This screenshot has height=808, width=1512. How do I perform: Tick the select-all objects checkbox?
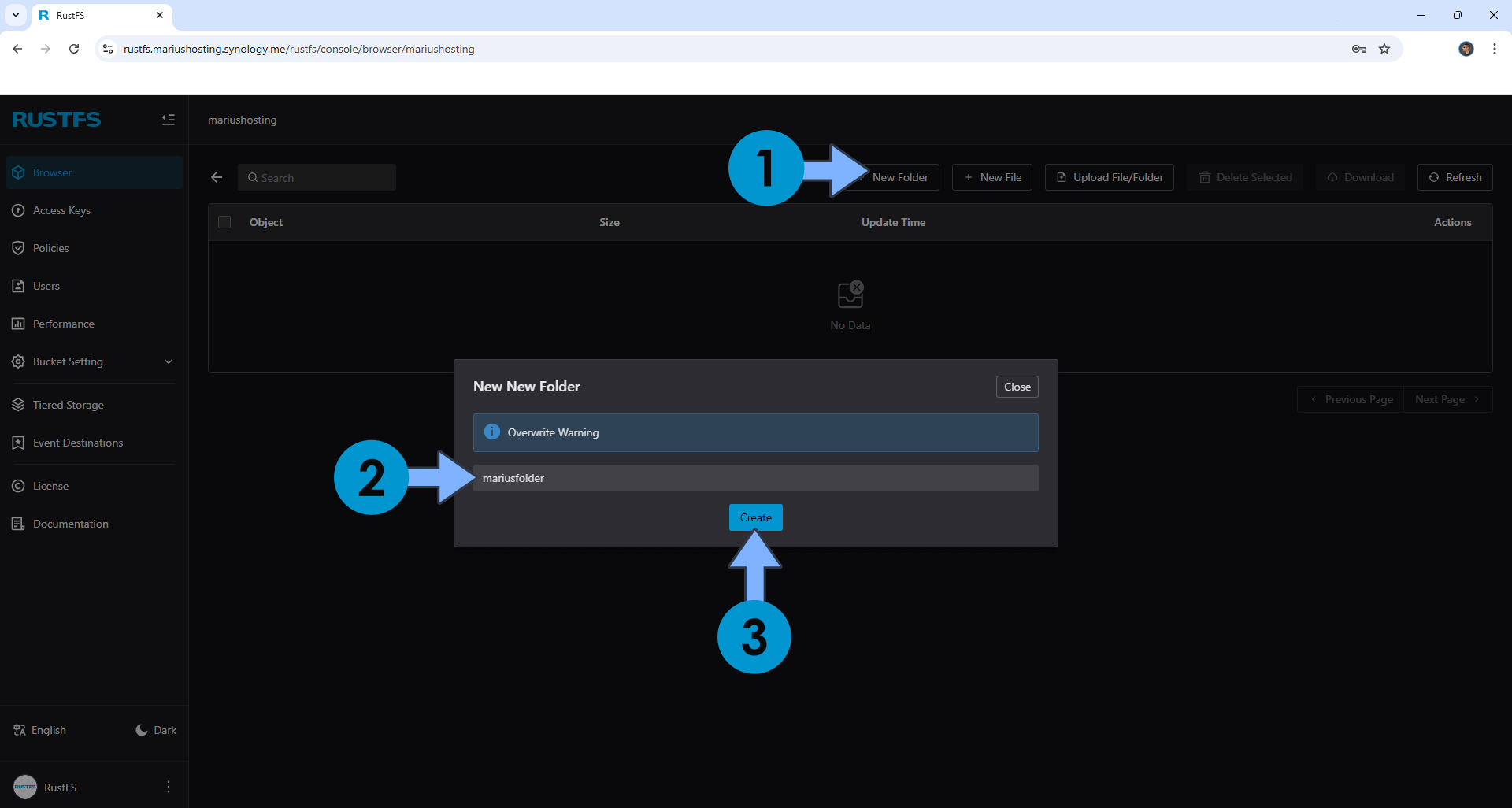[224, 222]
